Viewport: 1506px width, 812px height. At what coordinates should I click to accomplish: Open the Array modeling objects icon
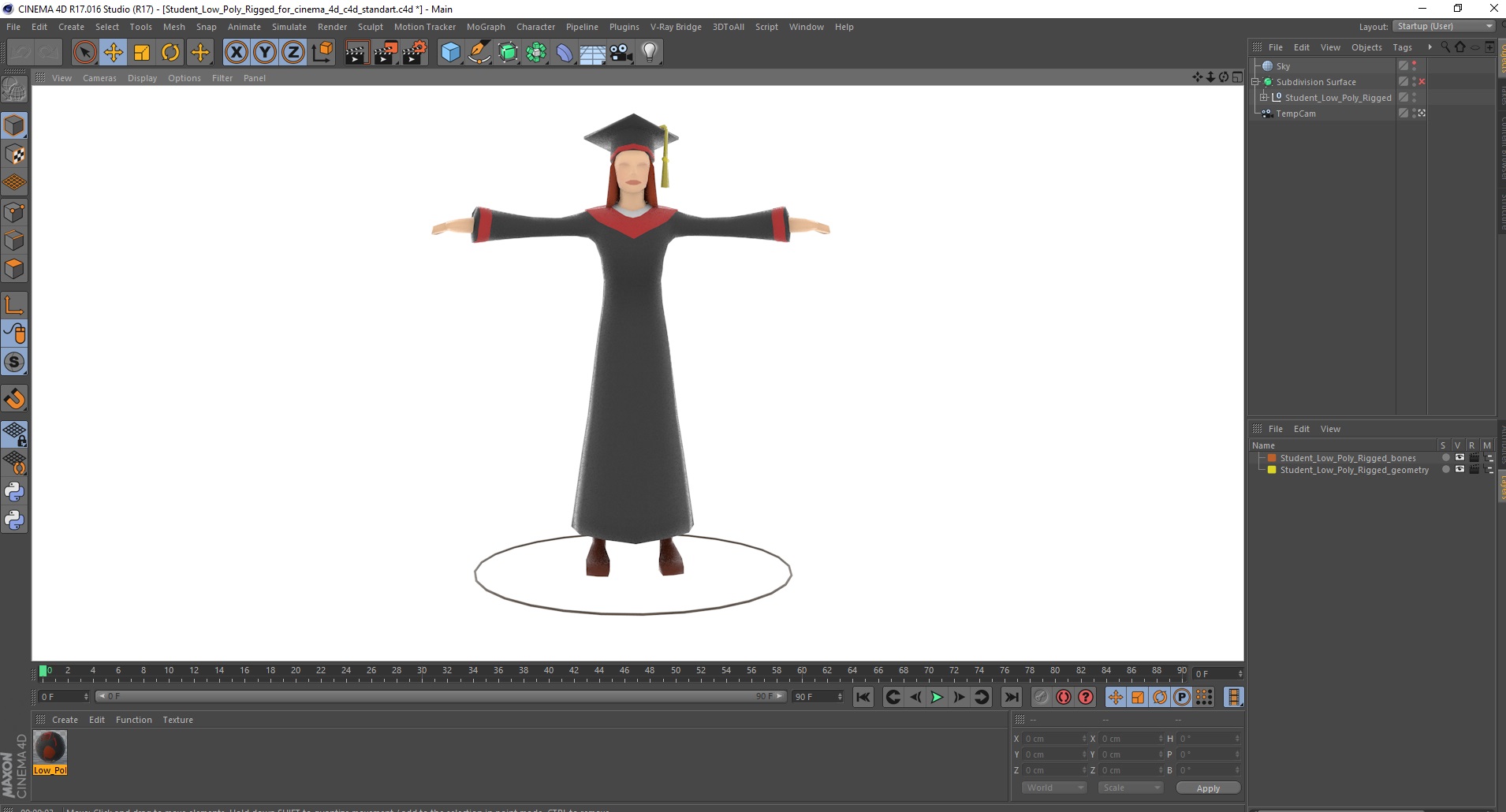537,53
